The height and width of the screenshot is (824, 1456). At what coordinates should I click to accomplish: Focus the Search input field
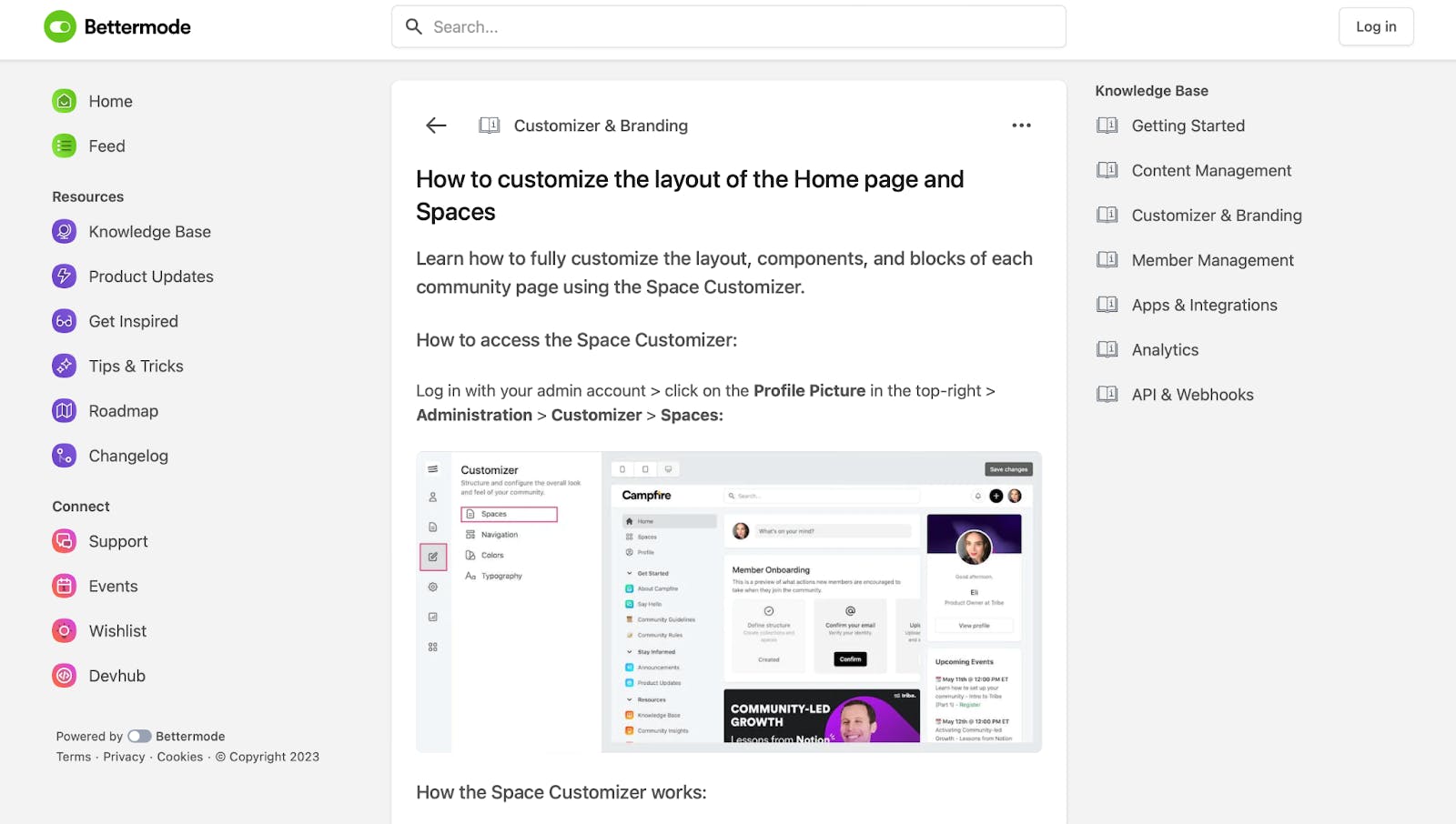click(x=729, y=26)
